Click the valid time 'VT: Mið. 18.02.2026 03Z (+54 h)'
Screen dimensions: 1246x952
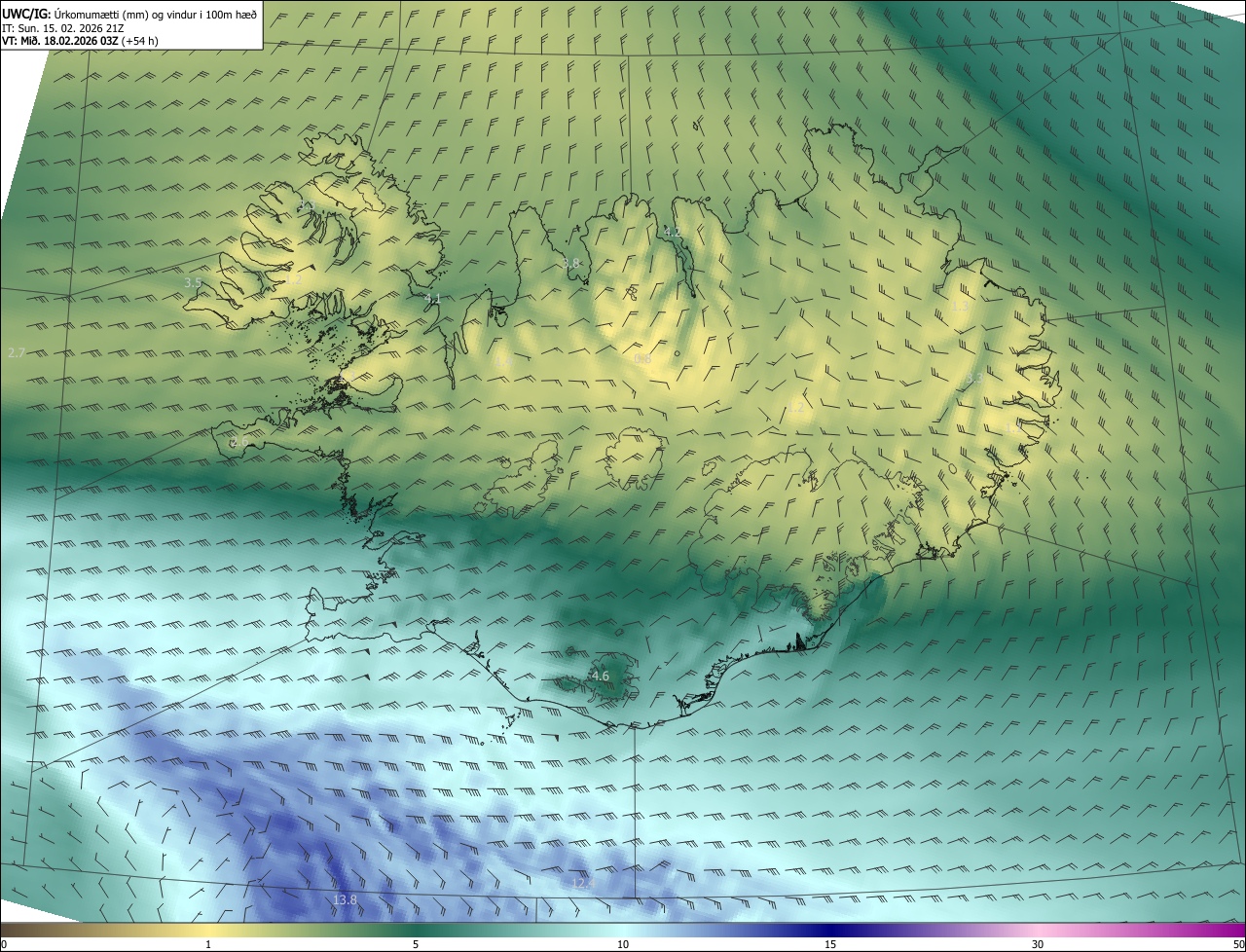[80, 41]
